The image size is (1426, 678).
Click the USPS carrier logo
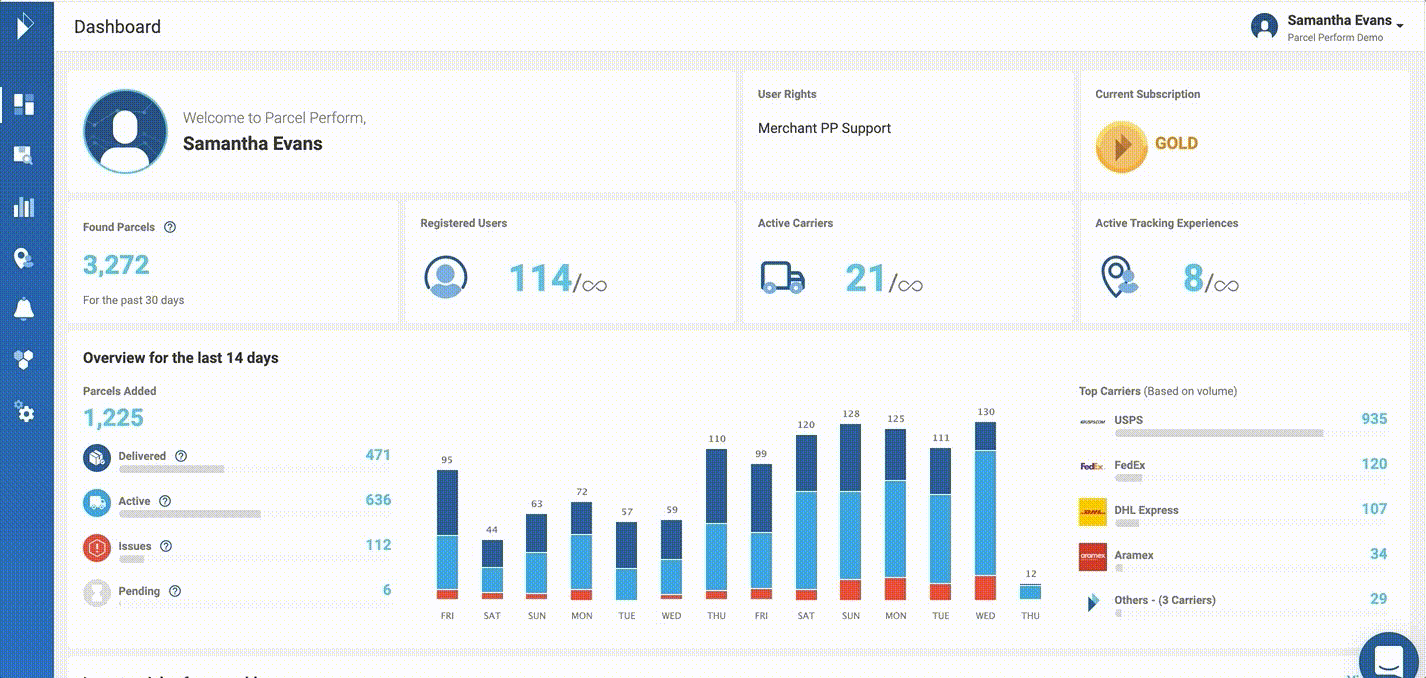coord(1092,422)
